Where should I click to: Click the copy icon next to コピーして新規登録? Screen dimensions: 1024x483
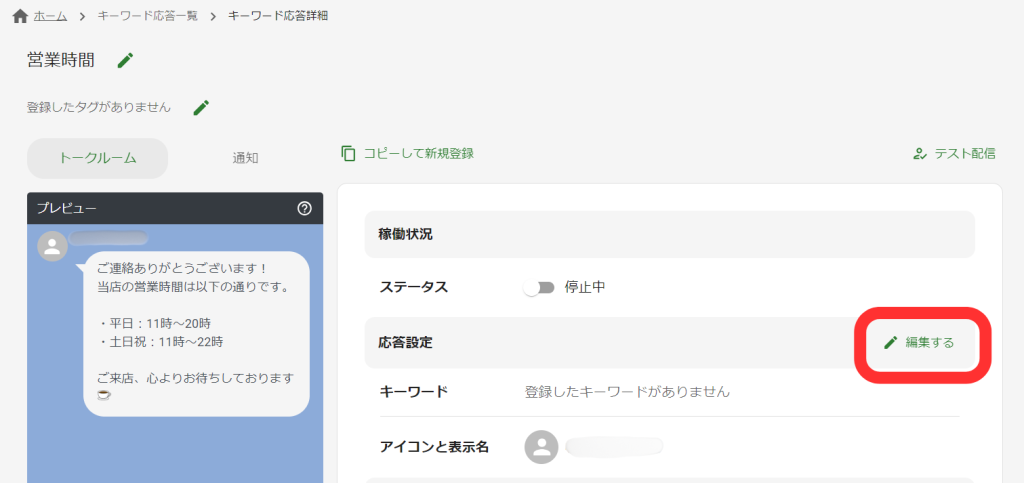point(349,153)
